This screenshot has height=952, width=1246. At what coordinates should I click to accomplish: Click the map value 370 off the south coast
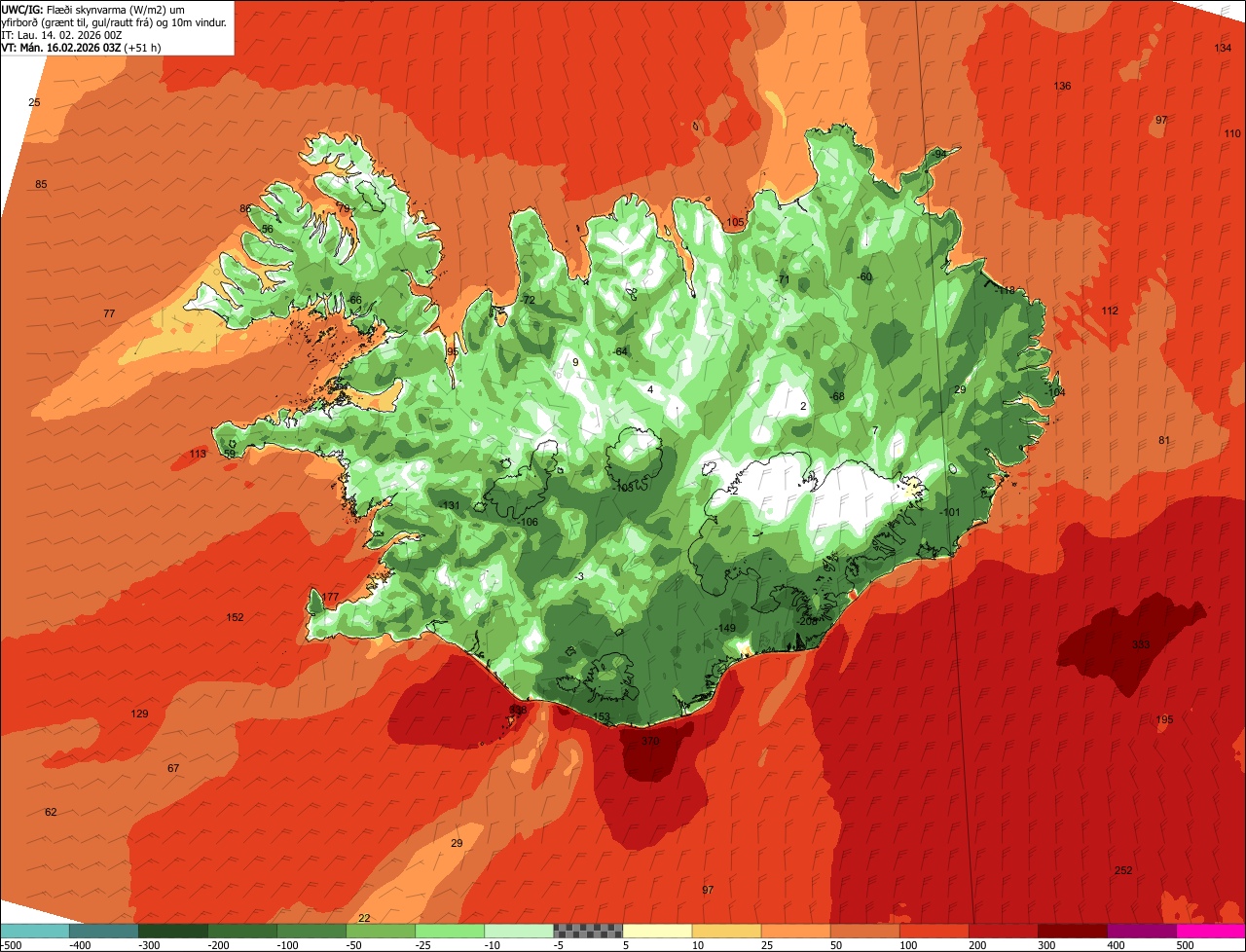click(x=650, y=741)
